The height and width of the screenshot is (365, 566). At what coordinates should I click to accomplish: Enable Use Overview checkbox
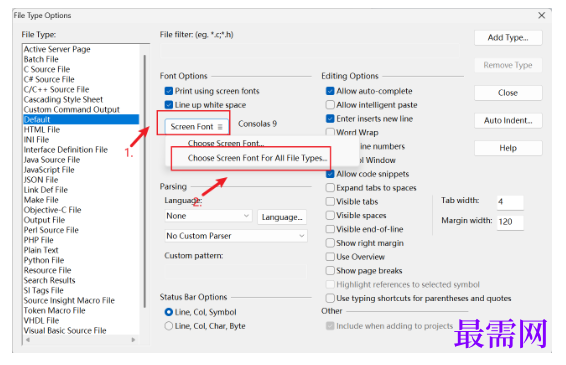tap(330, 257)
